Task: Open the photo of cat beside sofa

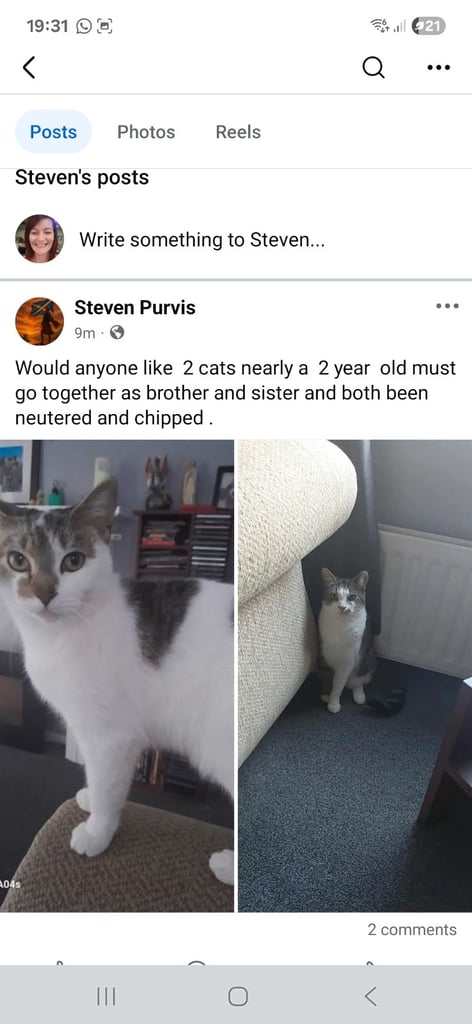Action: (355, 675)
